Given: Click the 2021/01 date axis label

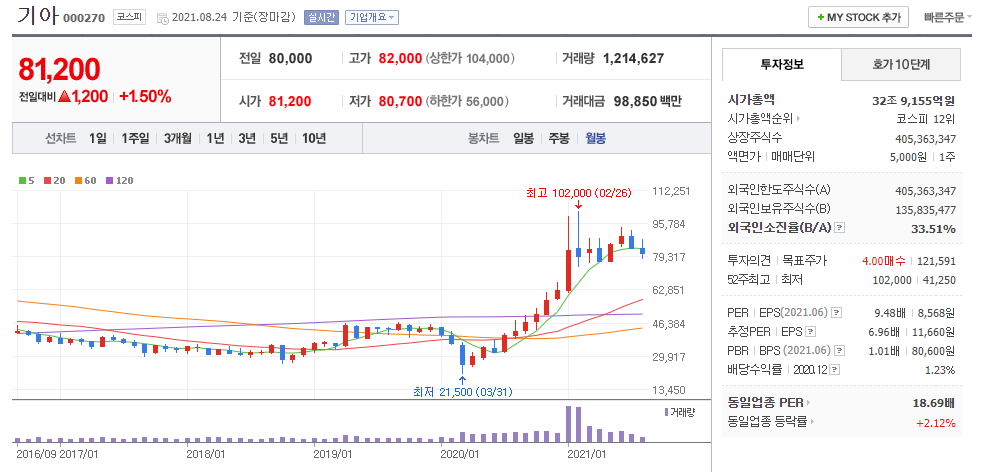Looking at the screenshot, I should [587, 453].
